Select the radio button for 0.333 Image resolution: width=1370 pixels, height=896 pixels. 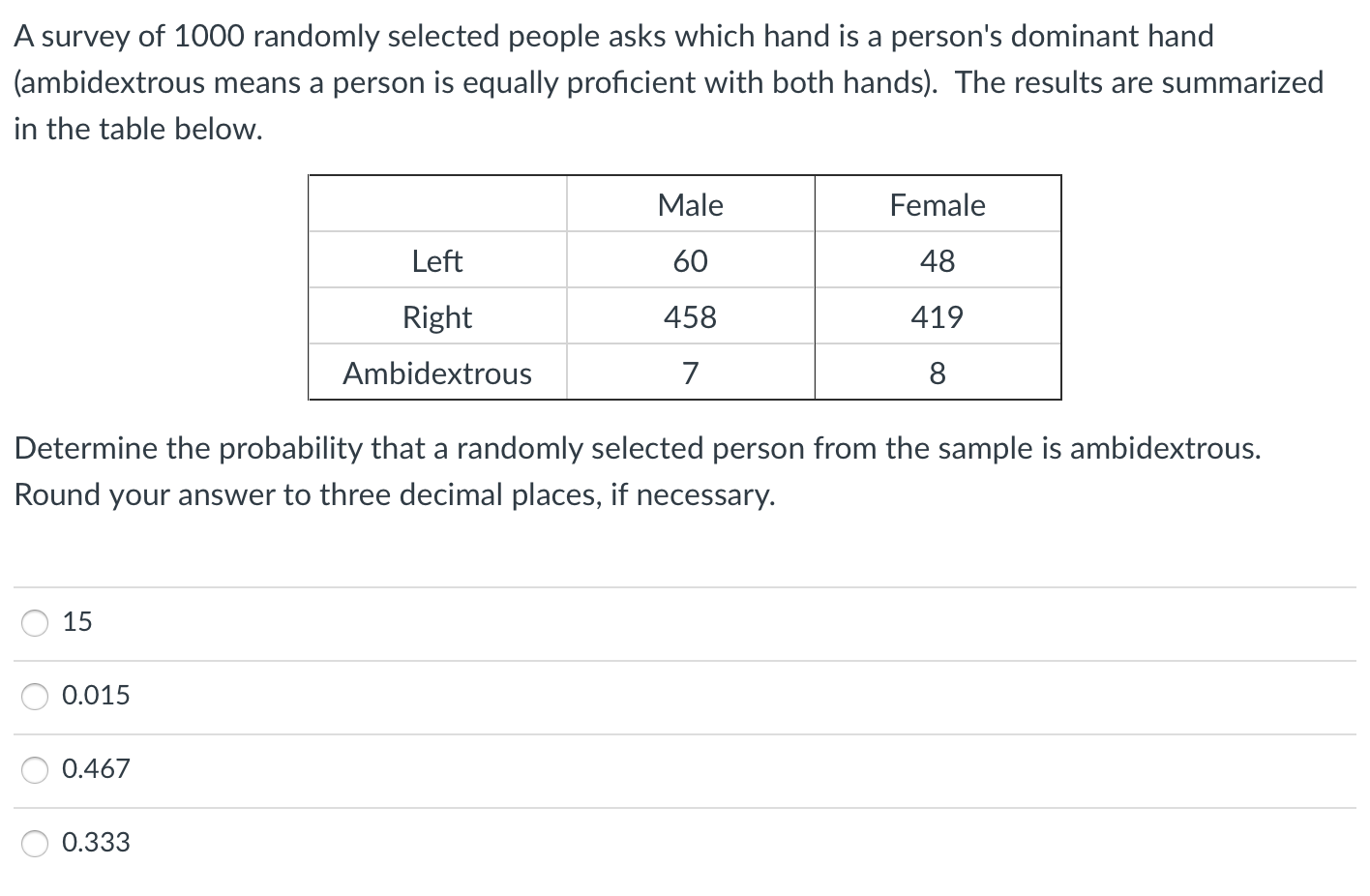coord(35,843)
